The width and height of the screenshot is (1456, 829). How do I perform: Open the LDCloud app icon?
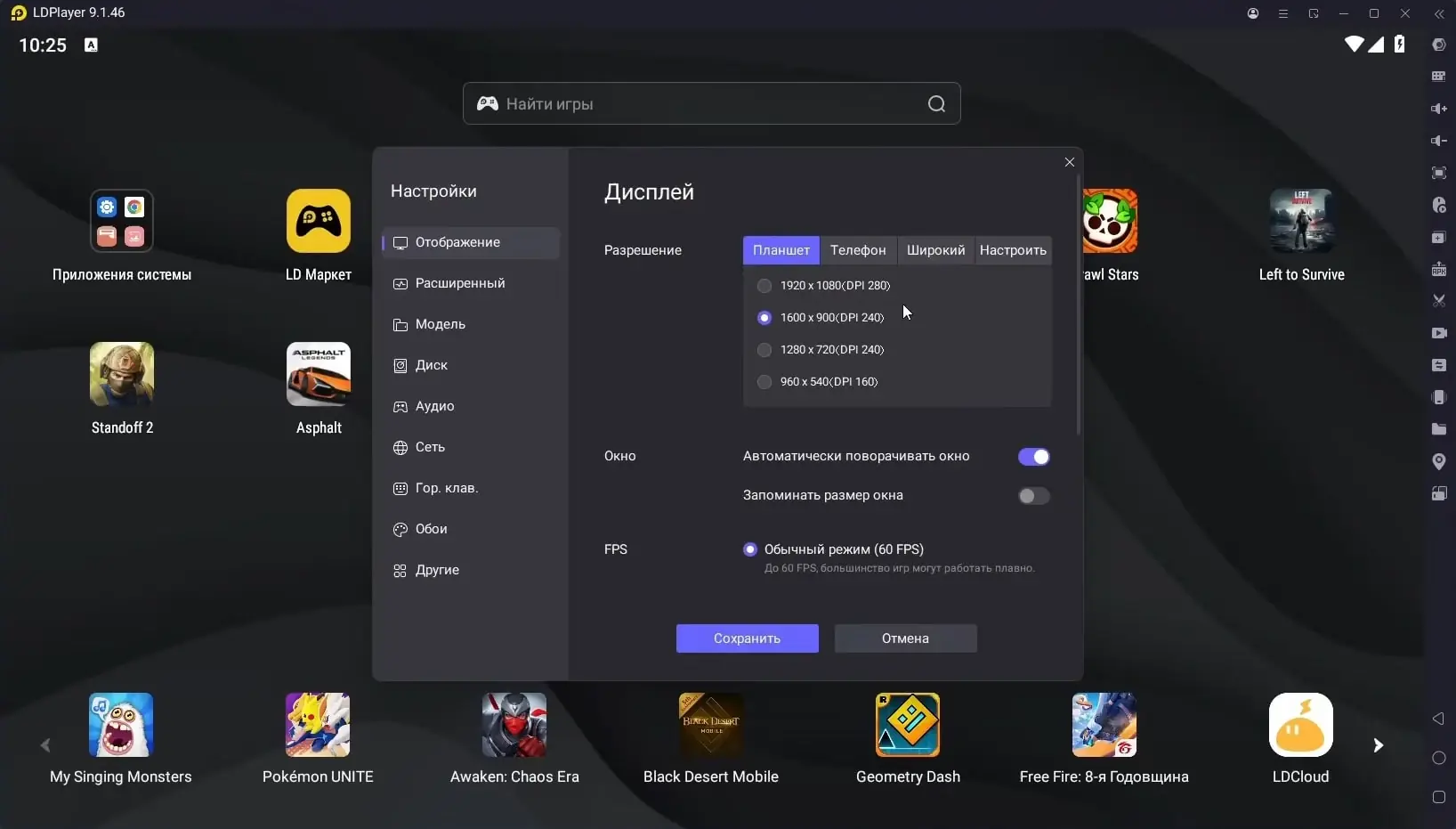pos(1301,725)
